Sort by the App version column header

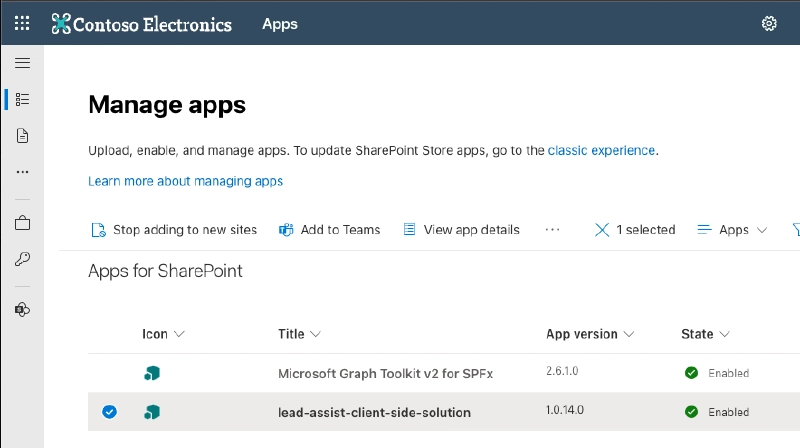click(590, 334)
